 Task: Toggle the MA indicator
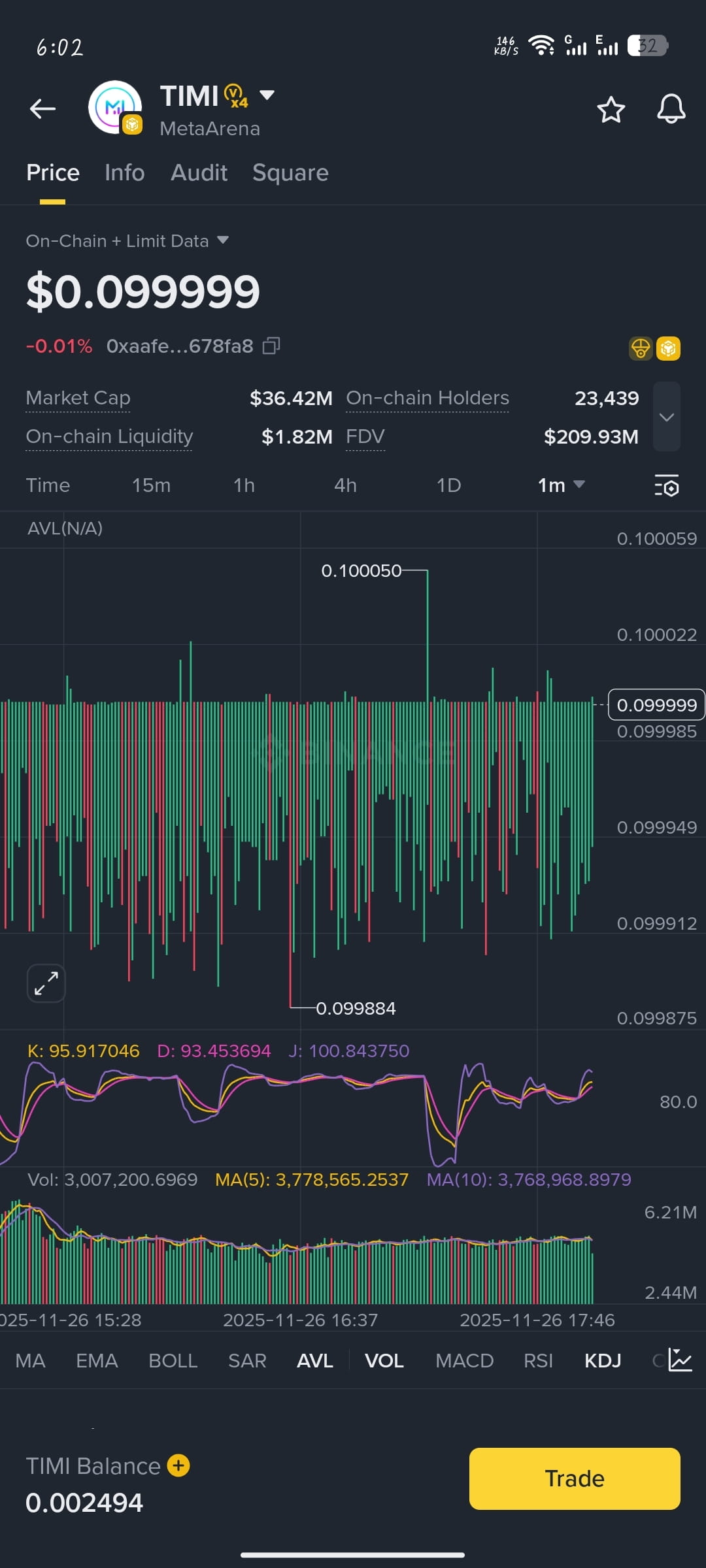pyautogui.click(x=30, y=1361)
